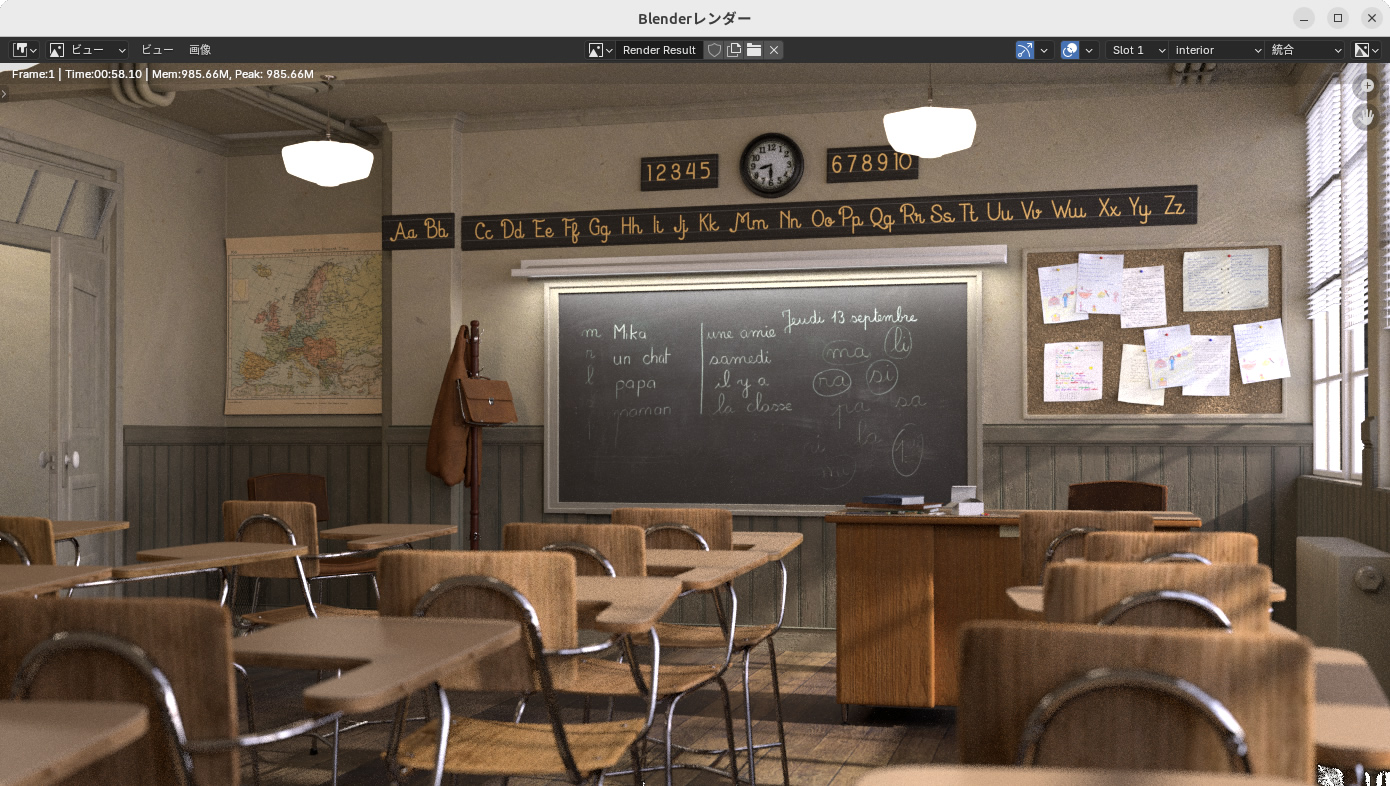The image size is (1390, 786).
Task: Unlink Render Result image with X
Action: (774, 50)
